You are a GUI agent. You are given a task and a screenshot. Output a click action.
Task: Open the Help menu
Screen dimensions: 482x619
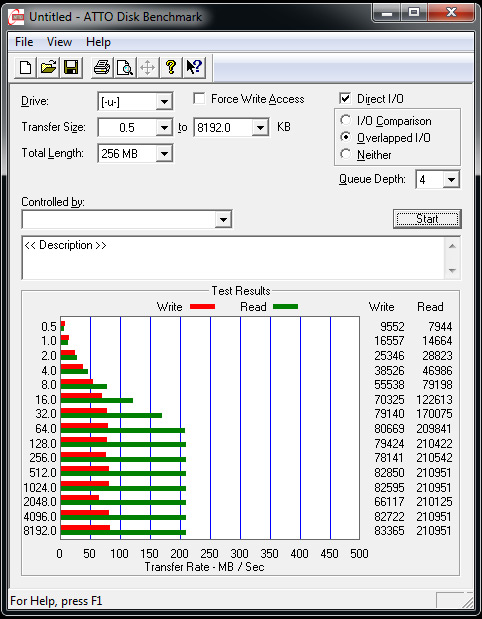click(x=98, y=42)
